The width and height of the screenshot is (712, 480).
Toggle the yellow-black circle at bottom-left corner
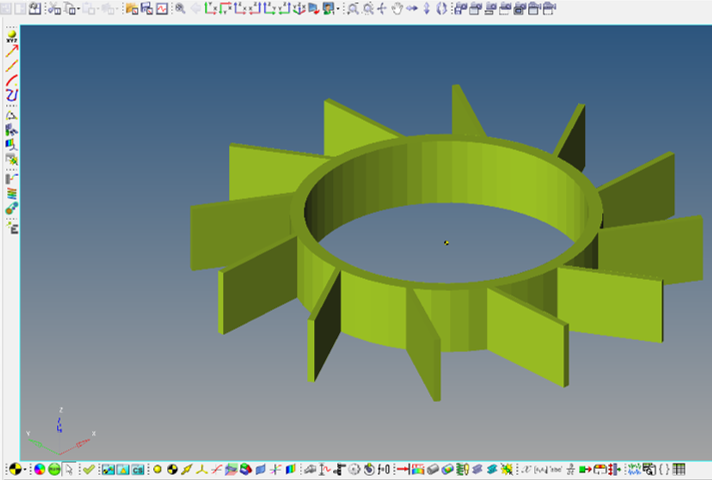(x=14, y=469)
